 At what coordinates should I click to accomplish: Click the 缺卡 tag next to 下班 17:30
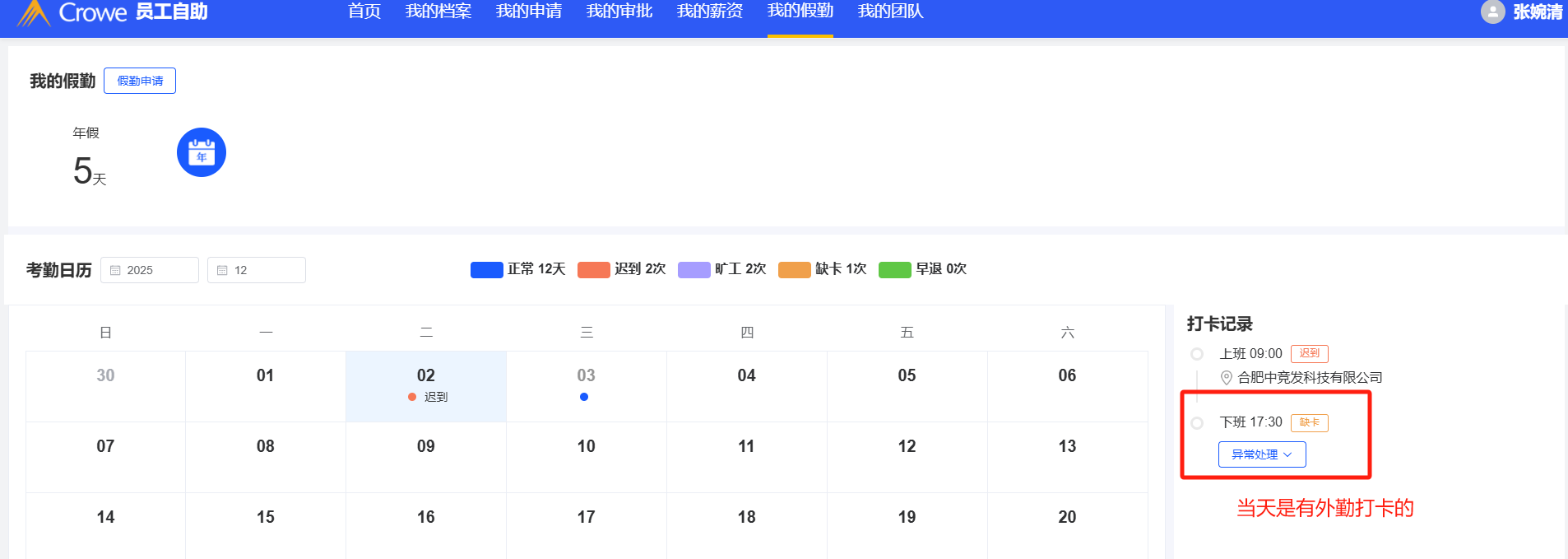point(1310,423)
